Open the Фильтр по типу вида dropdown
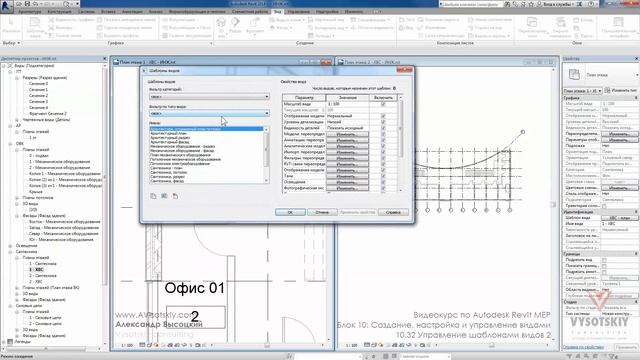 pyautogui.click(x=209, y=113)
